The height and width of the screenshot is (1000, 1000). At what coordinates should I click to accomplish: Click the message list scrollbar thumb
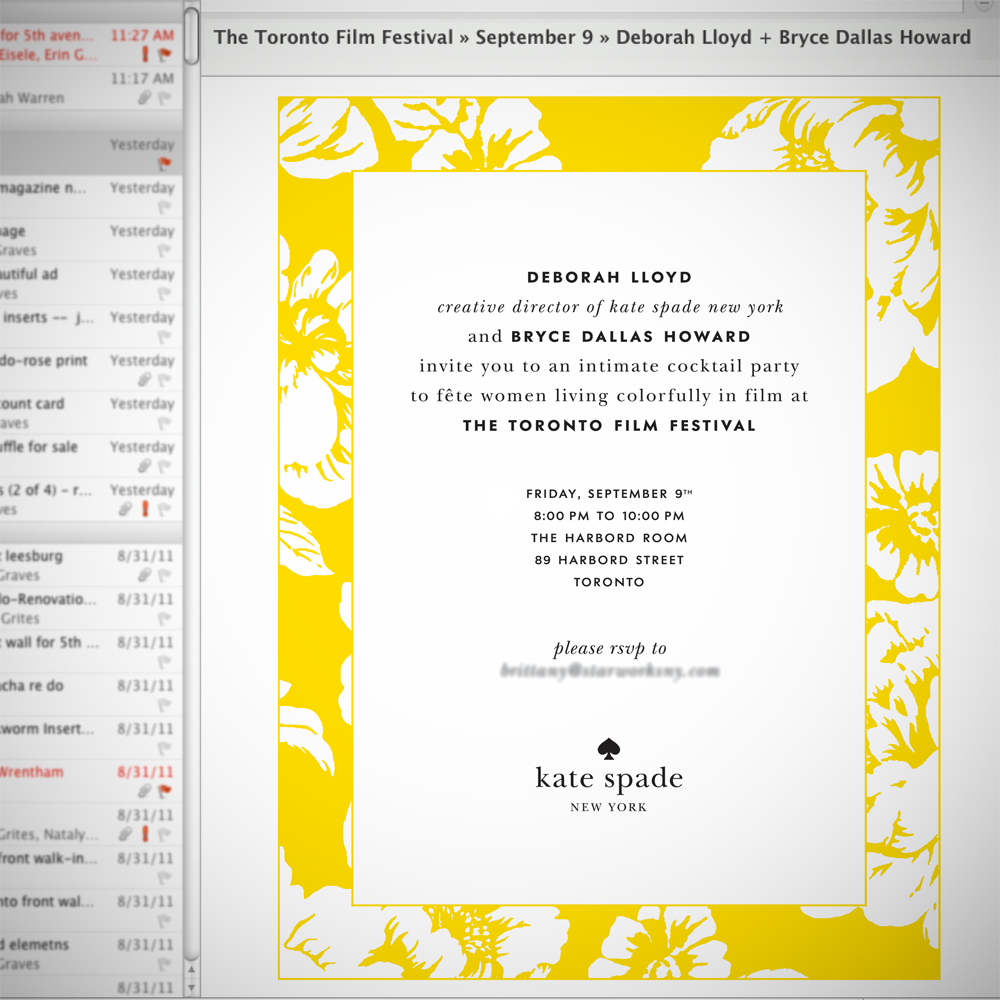pyautogui.click(x=191, y=36)
